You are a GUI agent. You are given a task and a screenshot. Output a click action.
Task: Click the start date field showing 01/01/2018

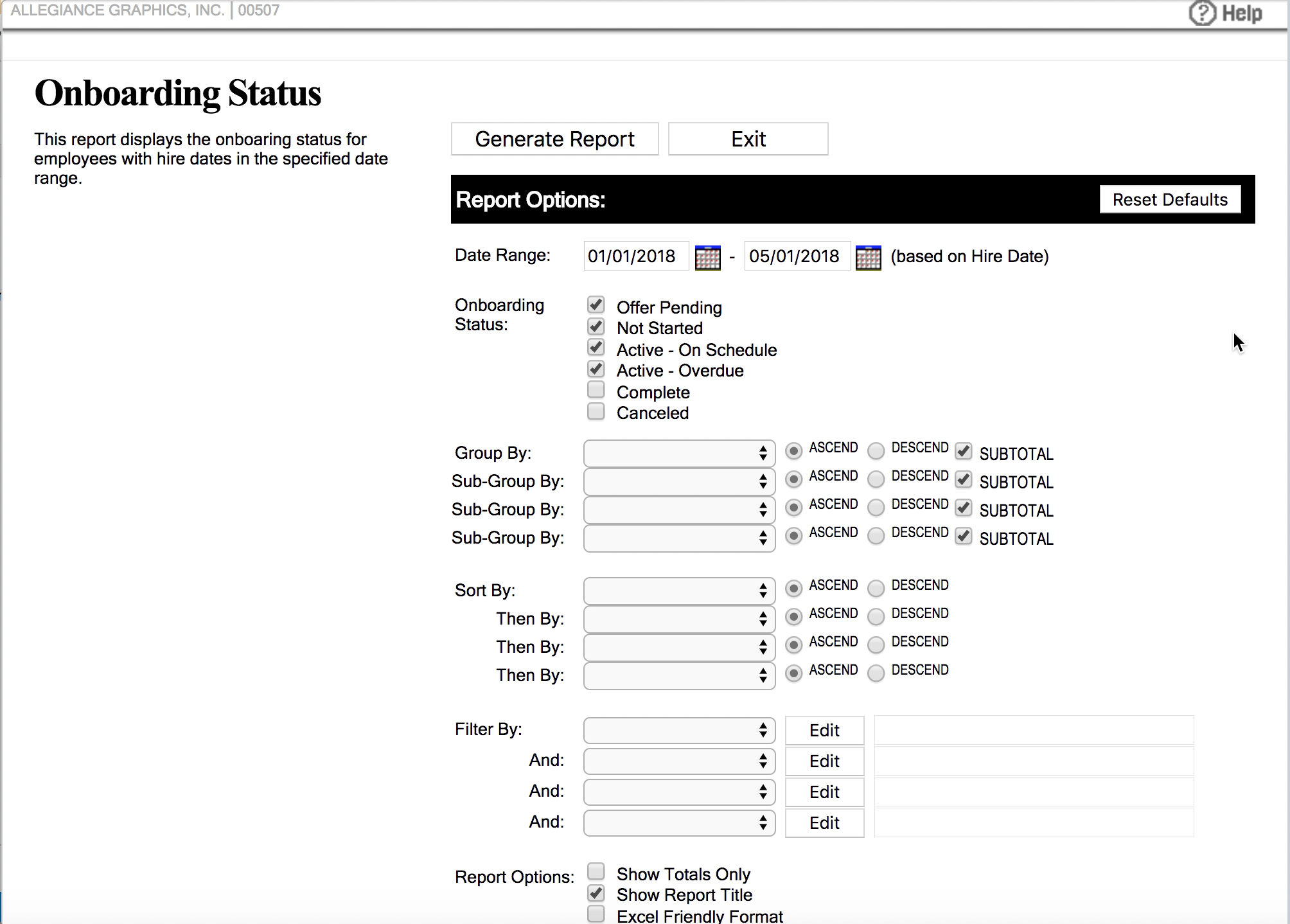(x=635, y=256)
